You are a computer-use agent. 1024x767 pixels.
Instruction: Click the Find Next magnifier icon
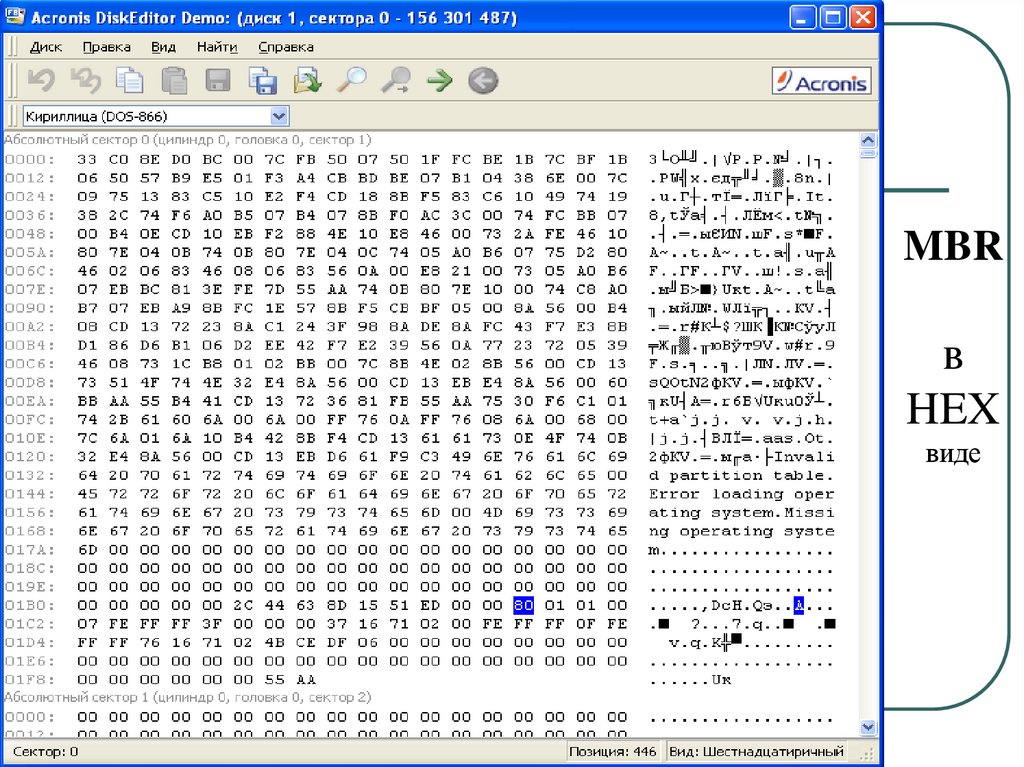pyautogui.click(x=396, y=80)
